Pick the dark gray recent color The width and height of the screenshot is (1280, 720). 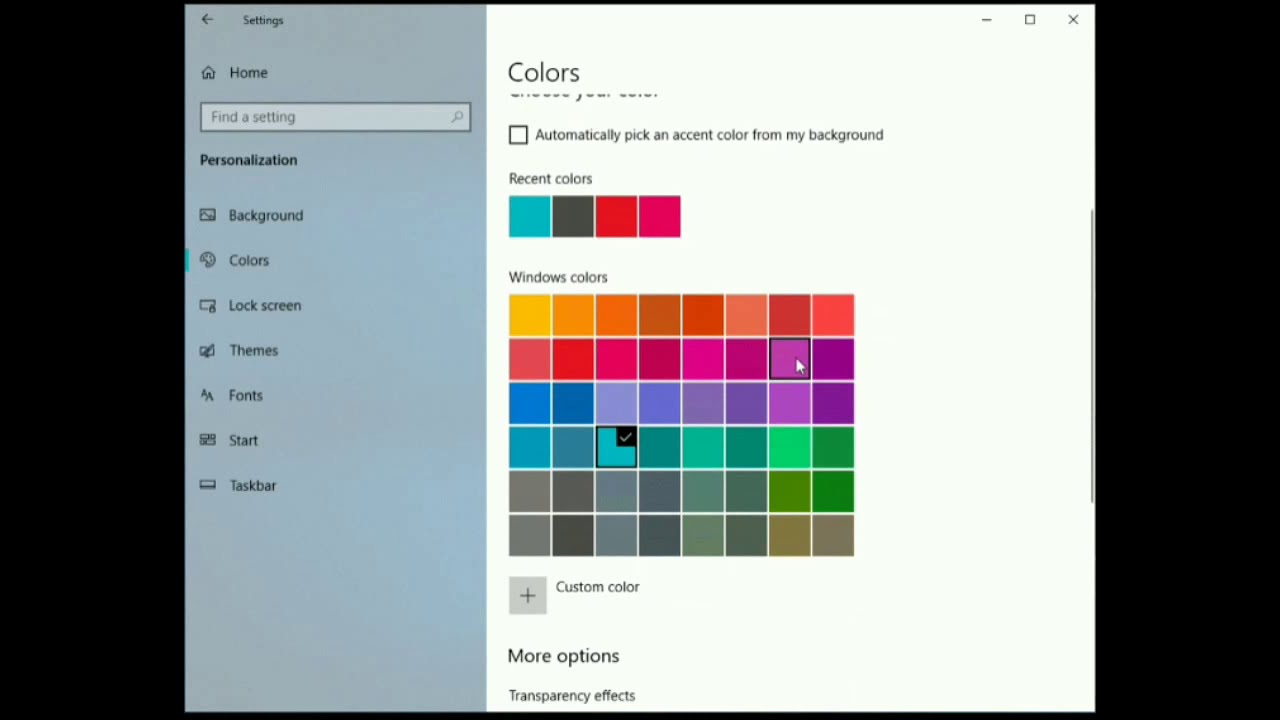point(573,217)
